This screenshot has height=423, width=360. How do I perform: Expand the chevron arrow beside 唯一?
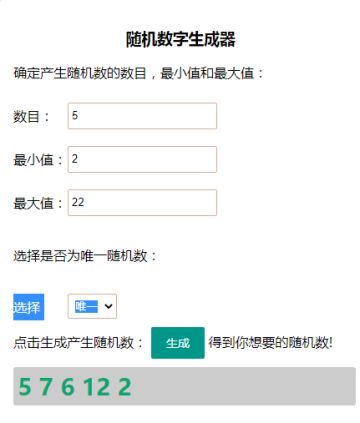point(108,306)
